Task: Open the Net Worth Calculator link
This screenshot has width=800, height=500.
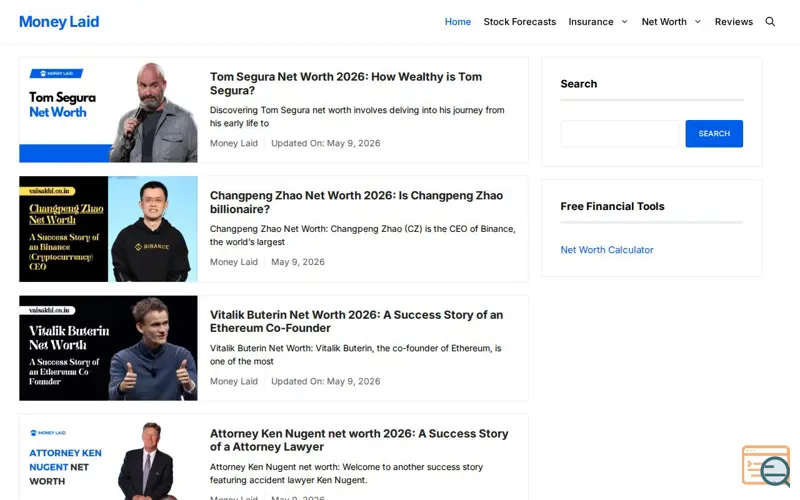Action: click(607, 250)
